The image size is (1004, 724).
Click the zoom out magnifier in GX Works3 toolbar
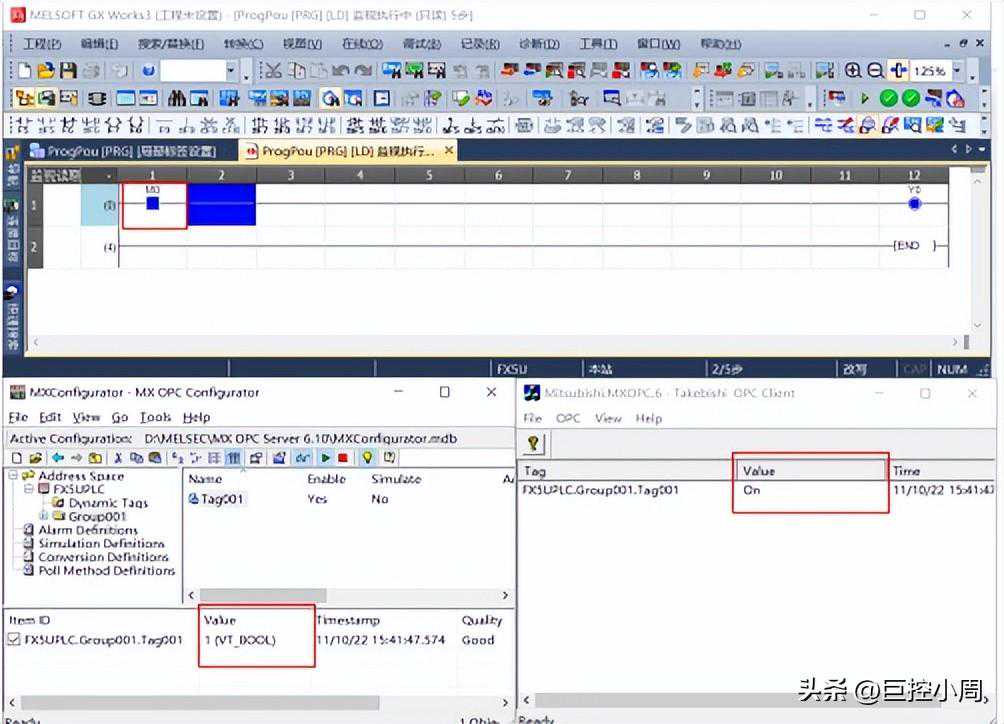point(874,71)
